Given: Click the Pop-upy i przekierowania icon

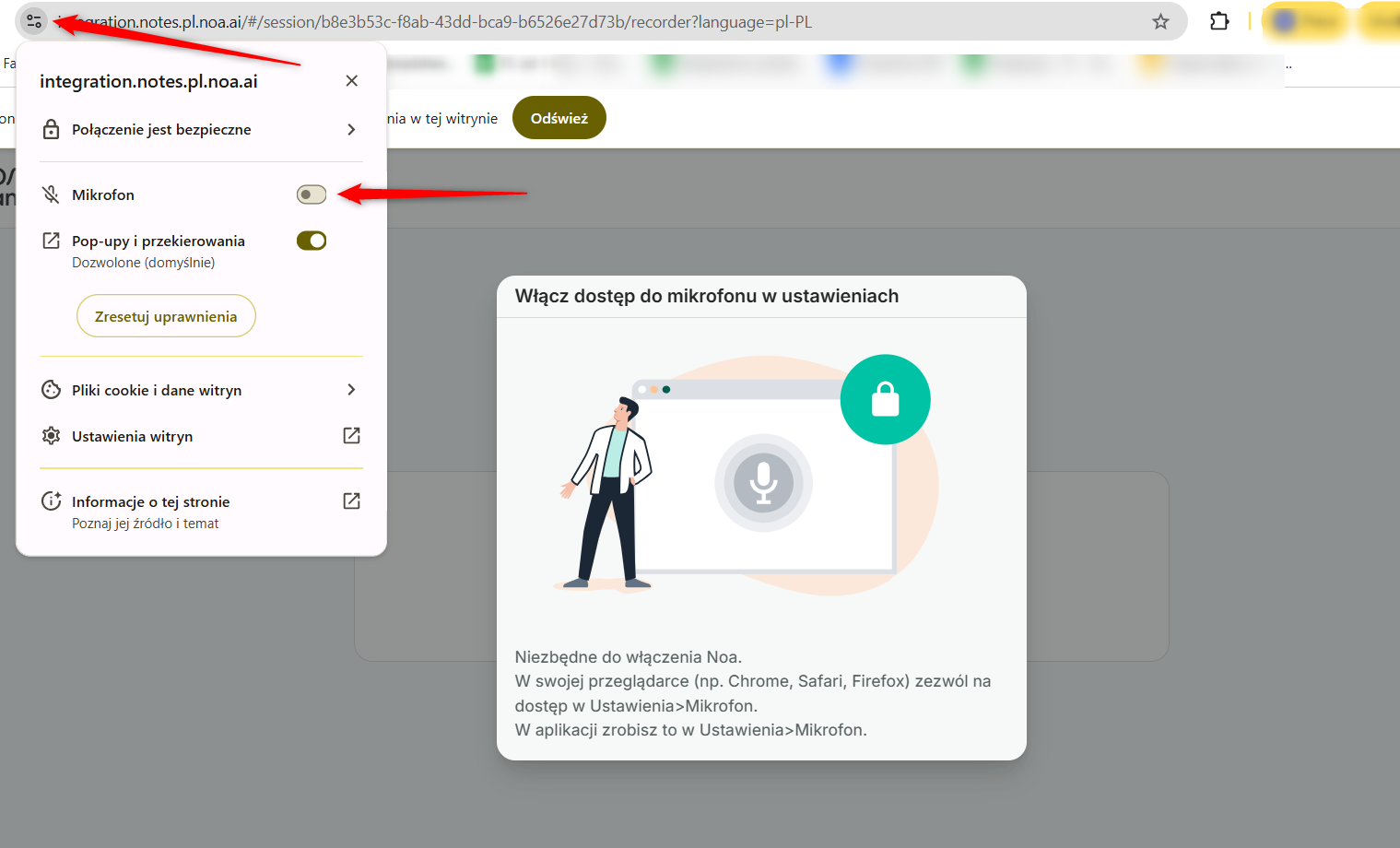Looking at the screenshot, I should 52,241.
